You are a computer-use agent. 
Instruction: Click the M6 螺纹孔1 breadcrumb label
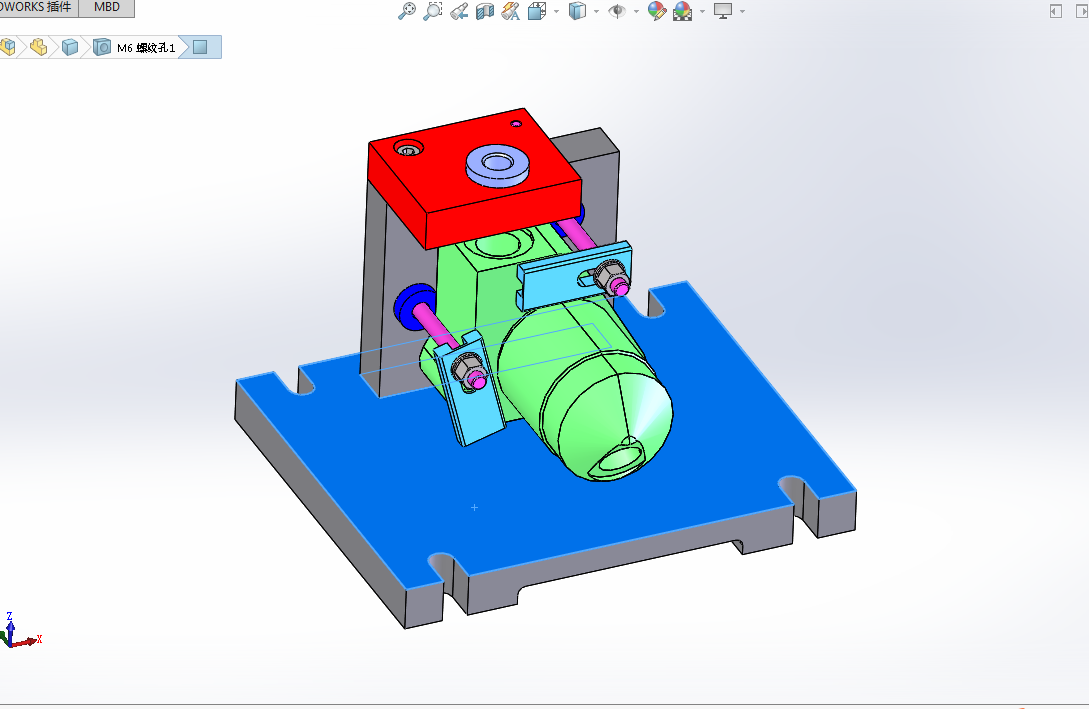tap(146, 48)
